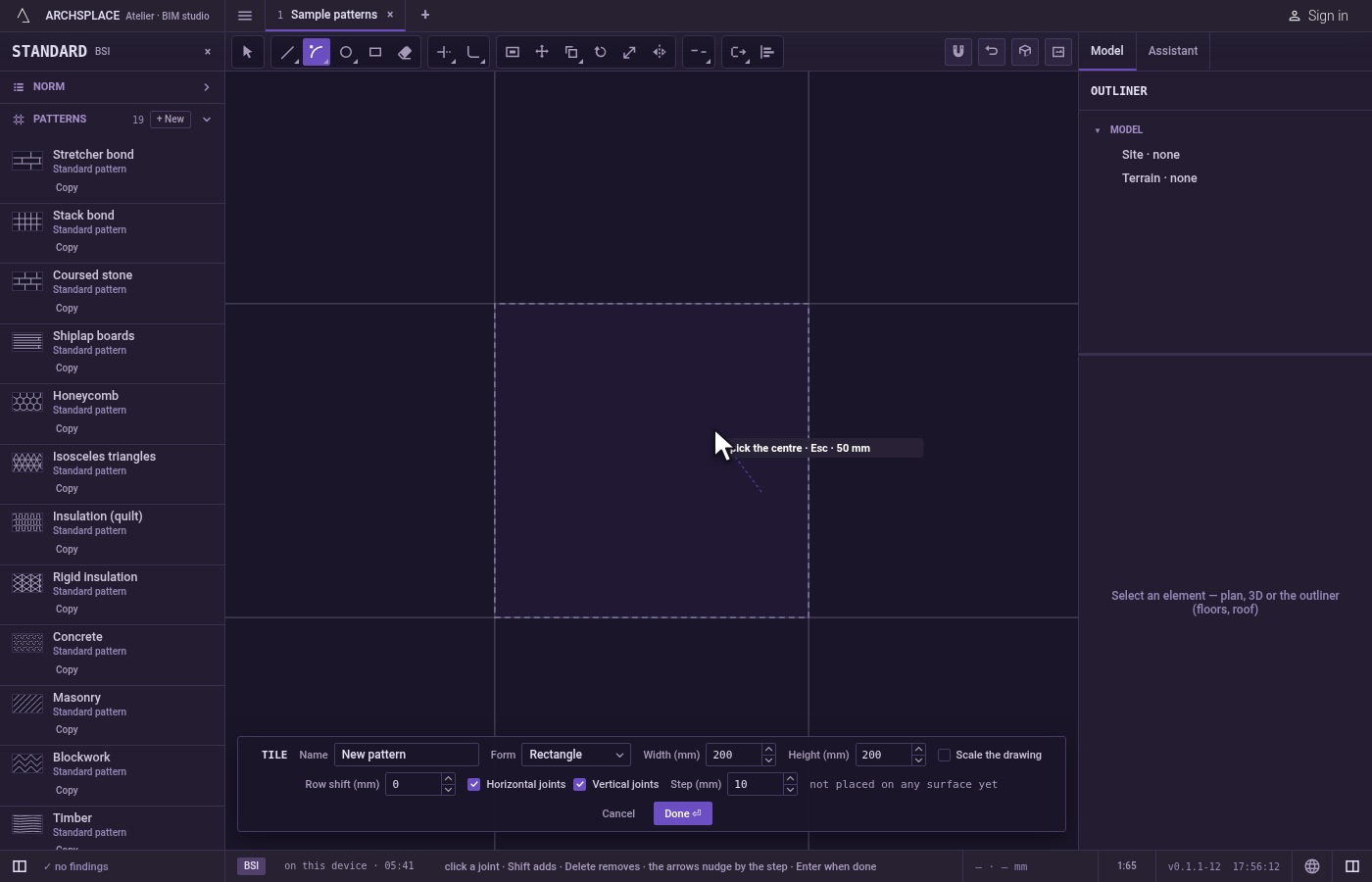Increase the Width value with stepper
The image size is (1372, 882).
pyautogui.click(x=768, y=750)
